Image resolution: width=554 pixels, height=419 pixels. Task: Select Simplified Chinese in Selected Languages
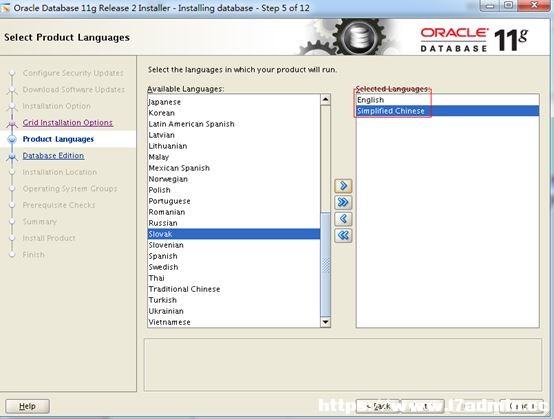[447, 111]
